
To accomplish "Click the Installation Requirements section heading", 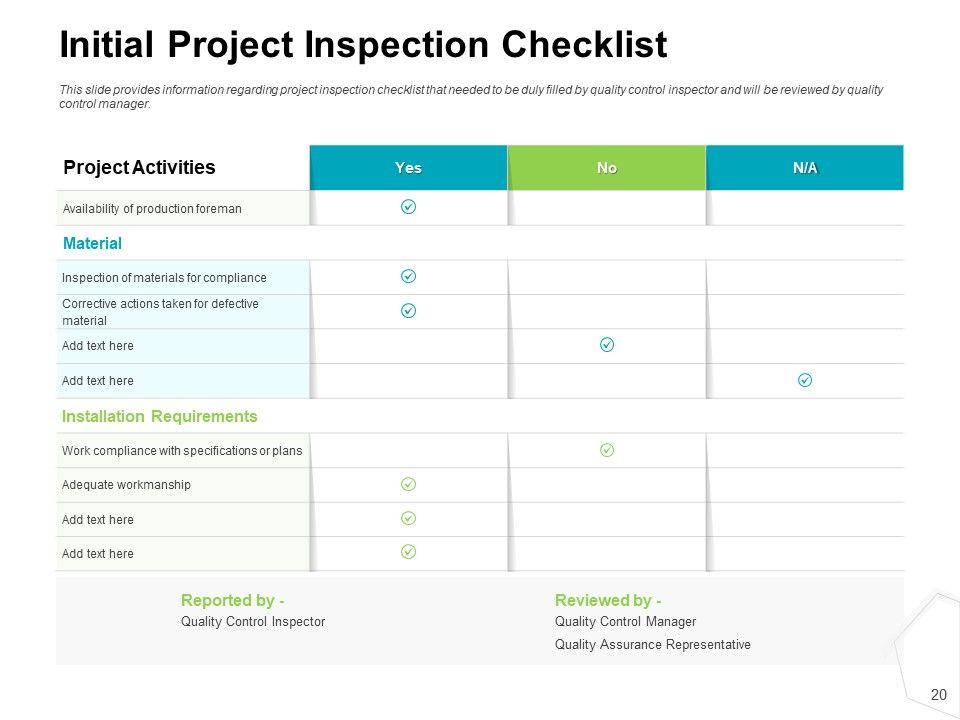I will tap(159, 416).
